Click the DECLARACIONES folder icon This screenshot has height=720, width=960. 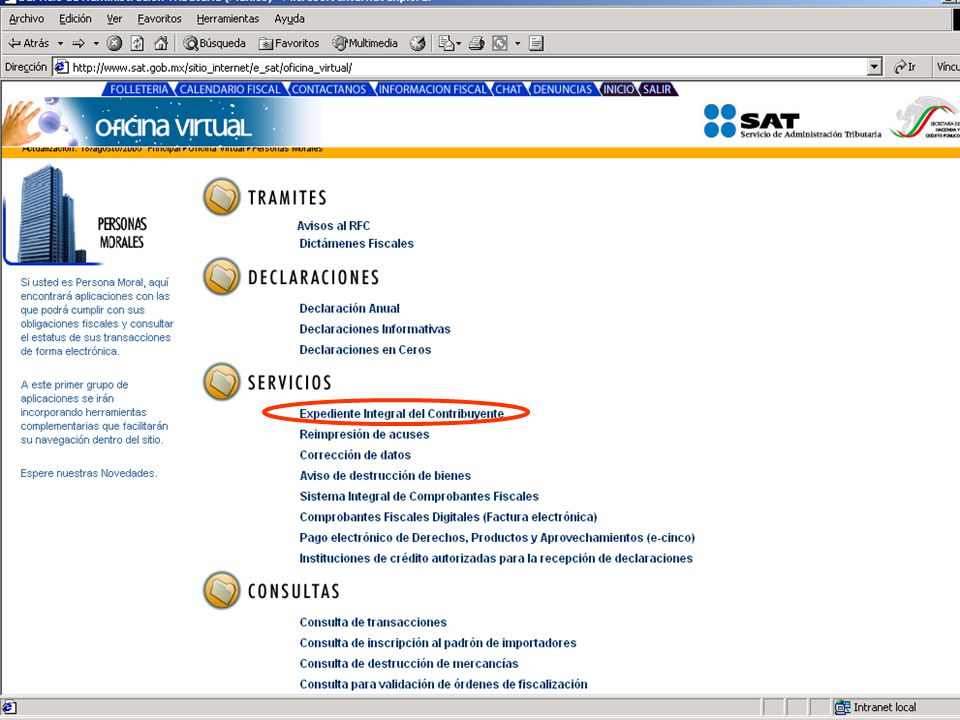pos(222,276)
